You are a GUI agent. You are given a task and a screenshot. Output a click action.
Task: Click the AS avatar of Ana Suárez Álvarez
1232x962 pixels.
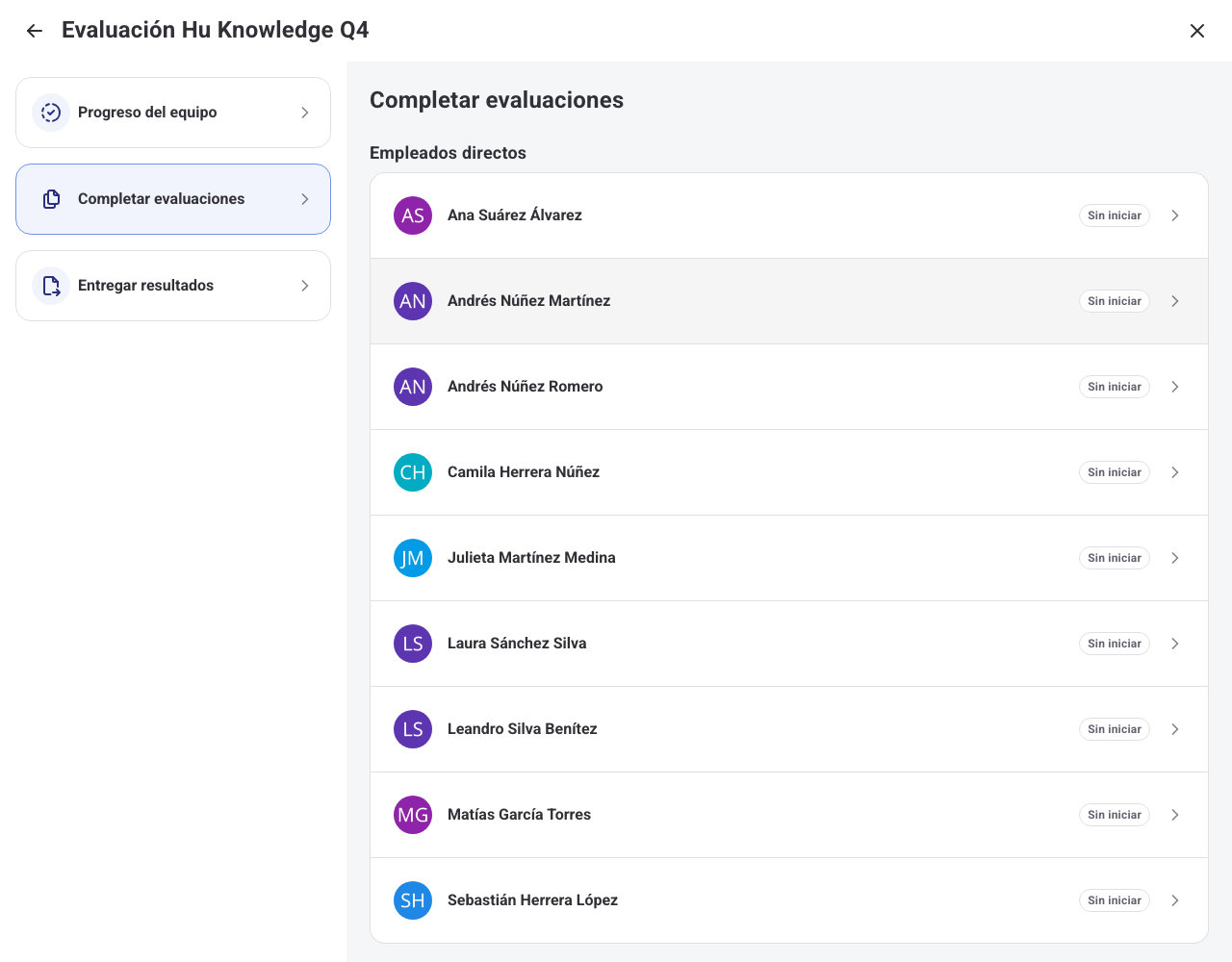tap(413, 215)
